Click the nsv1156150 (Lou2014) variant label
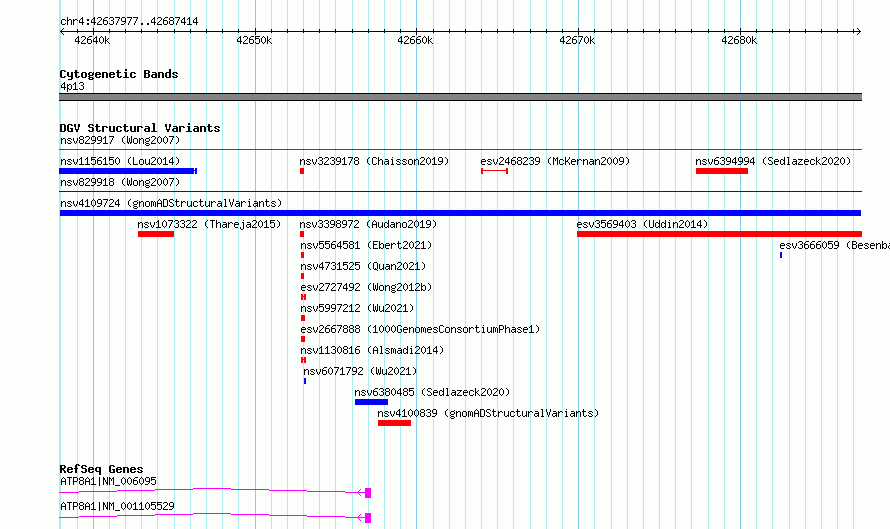Screen dimensions: 890x529 point(120,161)
